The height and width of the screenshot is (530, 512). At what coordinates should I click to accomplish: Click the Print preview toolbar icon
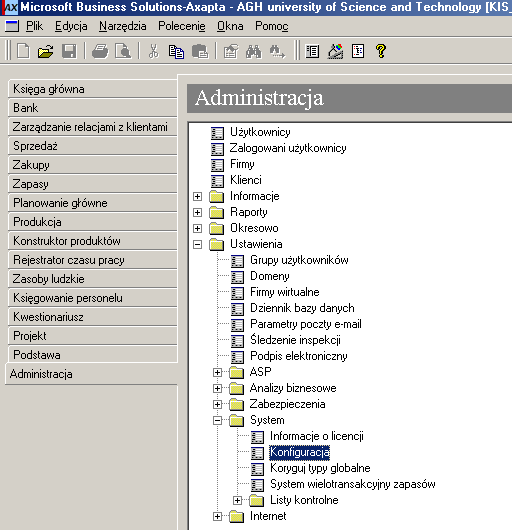(x=123, y=51)
